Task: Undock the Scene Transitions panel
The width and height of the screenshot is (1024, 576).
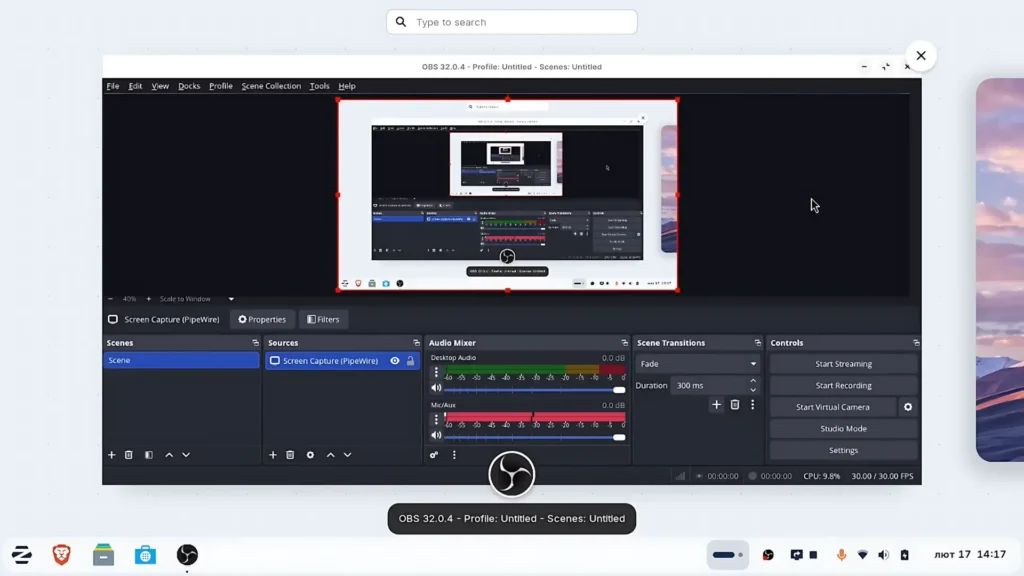Action: click(x=758, y=343)
